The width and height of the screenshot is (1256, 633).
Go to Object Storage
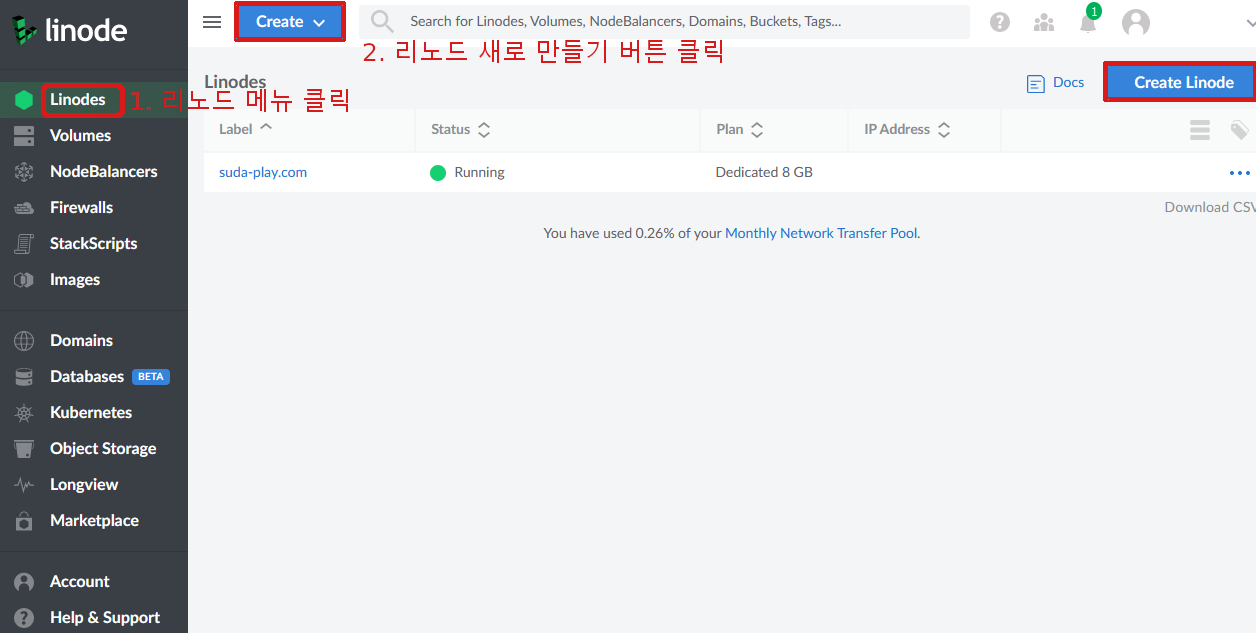click(103, 449)
